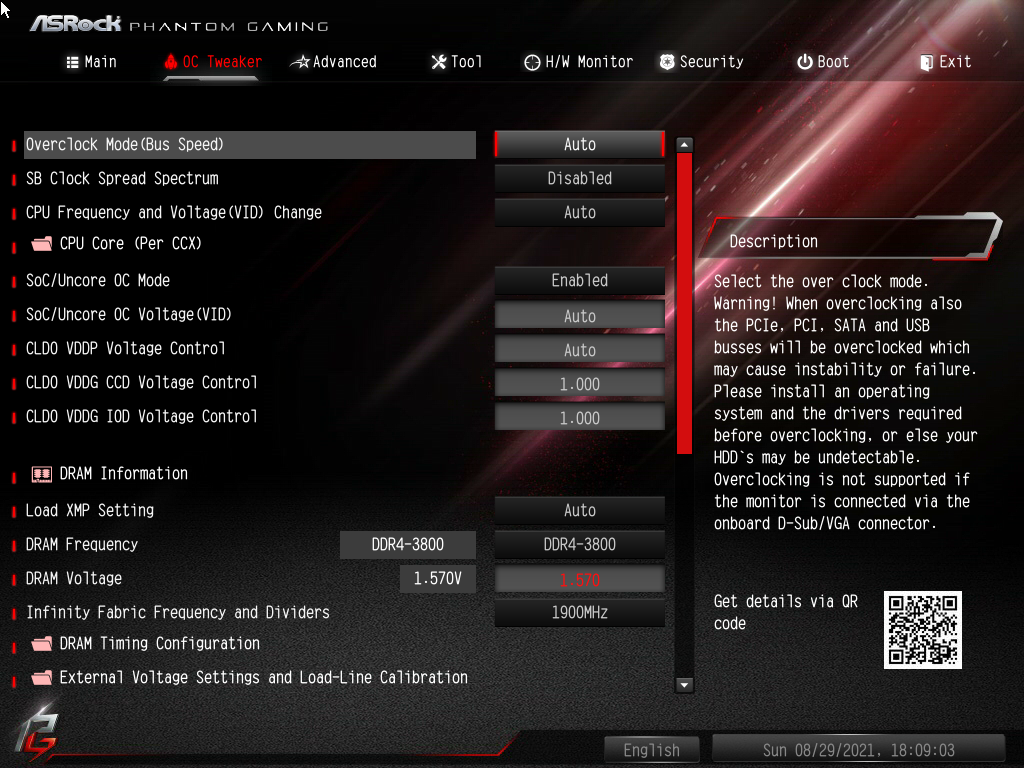Open the Exit tab
The width and height of the screenshot is (1024, 768).
[x=945, y=62]
